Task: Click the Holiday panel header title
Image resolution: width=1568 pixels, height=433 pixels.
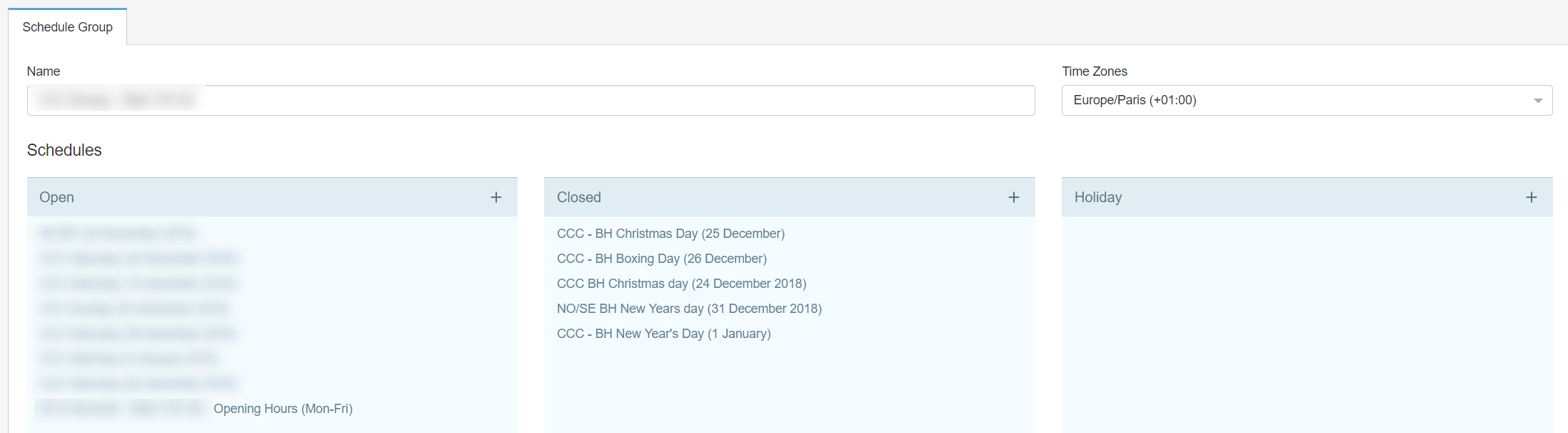Action: tap(1097, 197)
